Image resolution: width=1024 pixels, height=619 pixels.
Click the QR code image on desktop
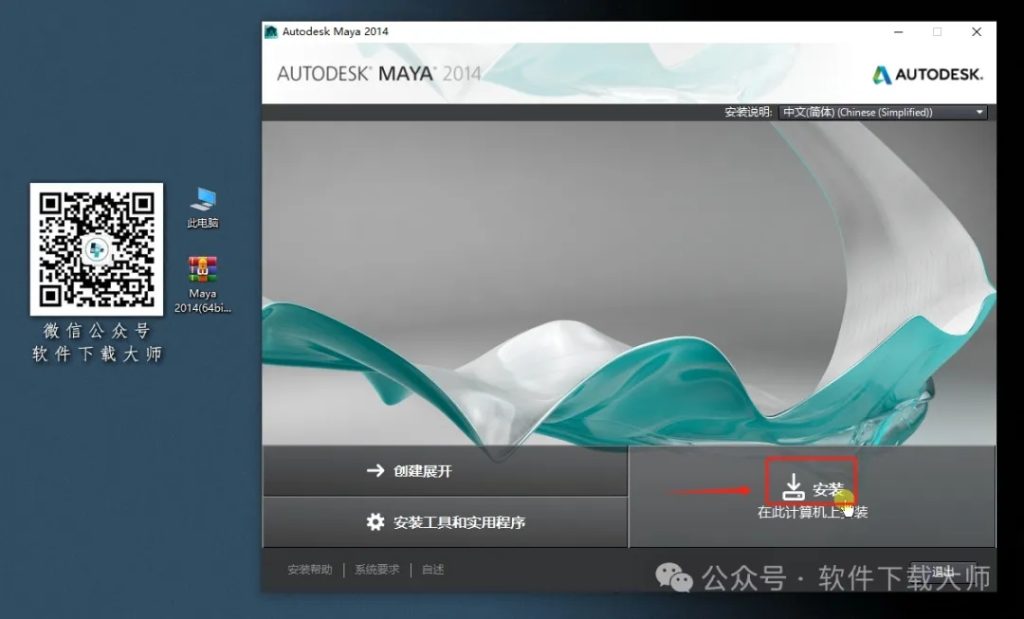coord(97,249)
